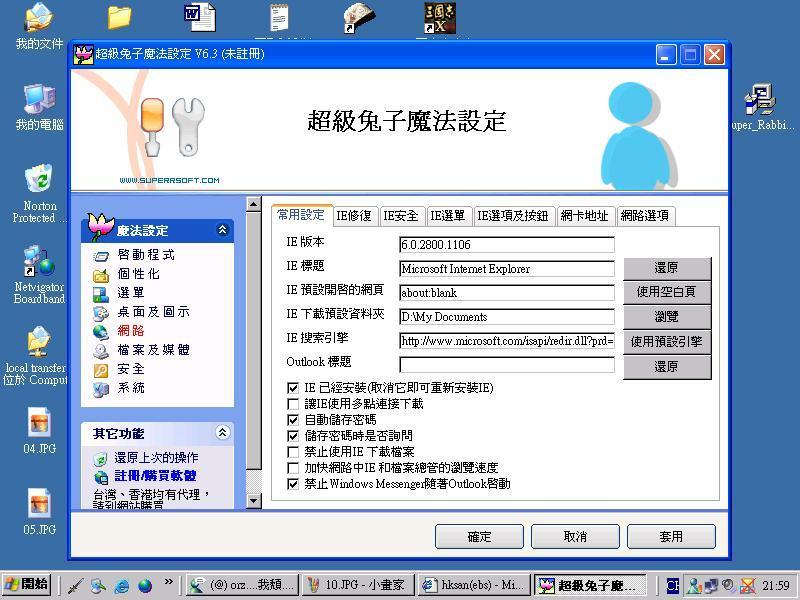This screenshot has height=600, width=800.
Task: Select the 04.JPG desktop file icon
Action: [39, 422]
